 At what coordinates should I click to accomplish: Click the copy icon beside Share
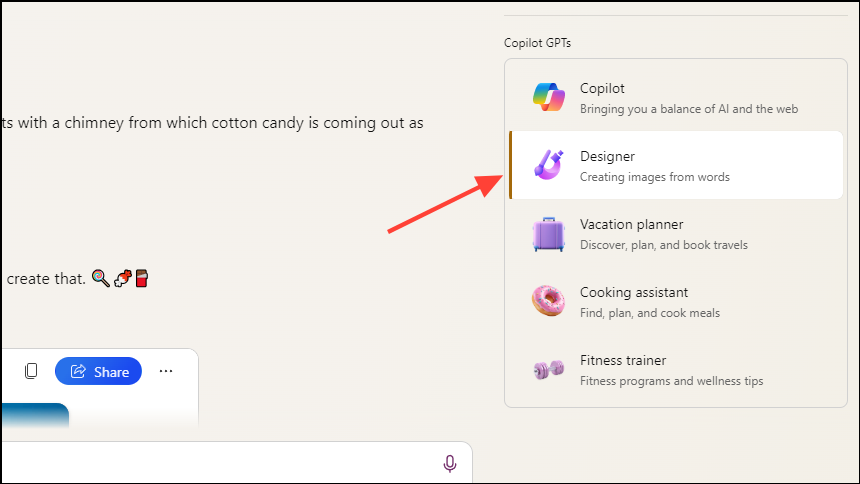[31, 372]
